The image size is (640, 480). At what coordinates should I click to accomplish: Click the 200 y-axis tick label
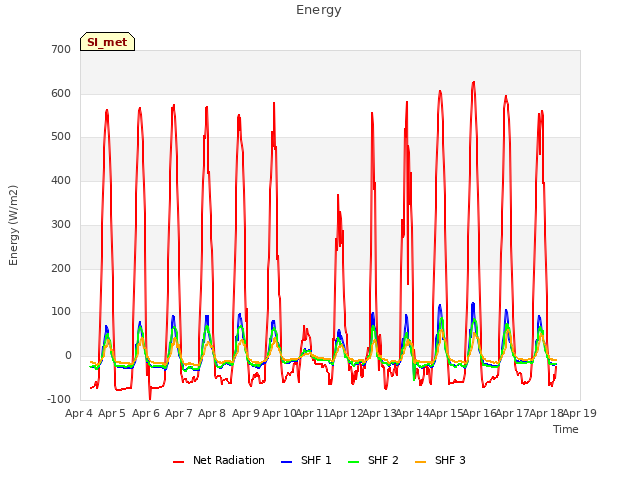pyautogui.click(x=61, y=269)
